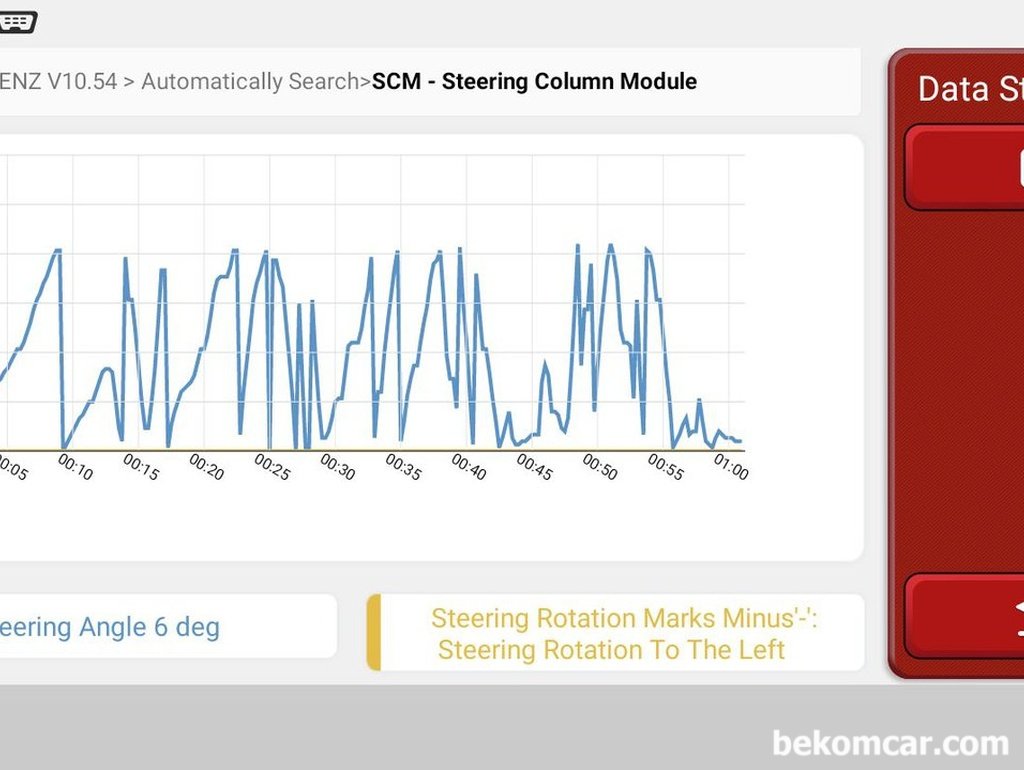Select the 01:00 time axis marker
1024x770 pixels.
tap(730, 467)
